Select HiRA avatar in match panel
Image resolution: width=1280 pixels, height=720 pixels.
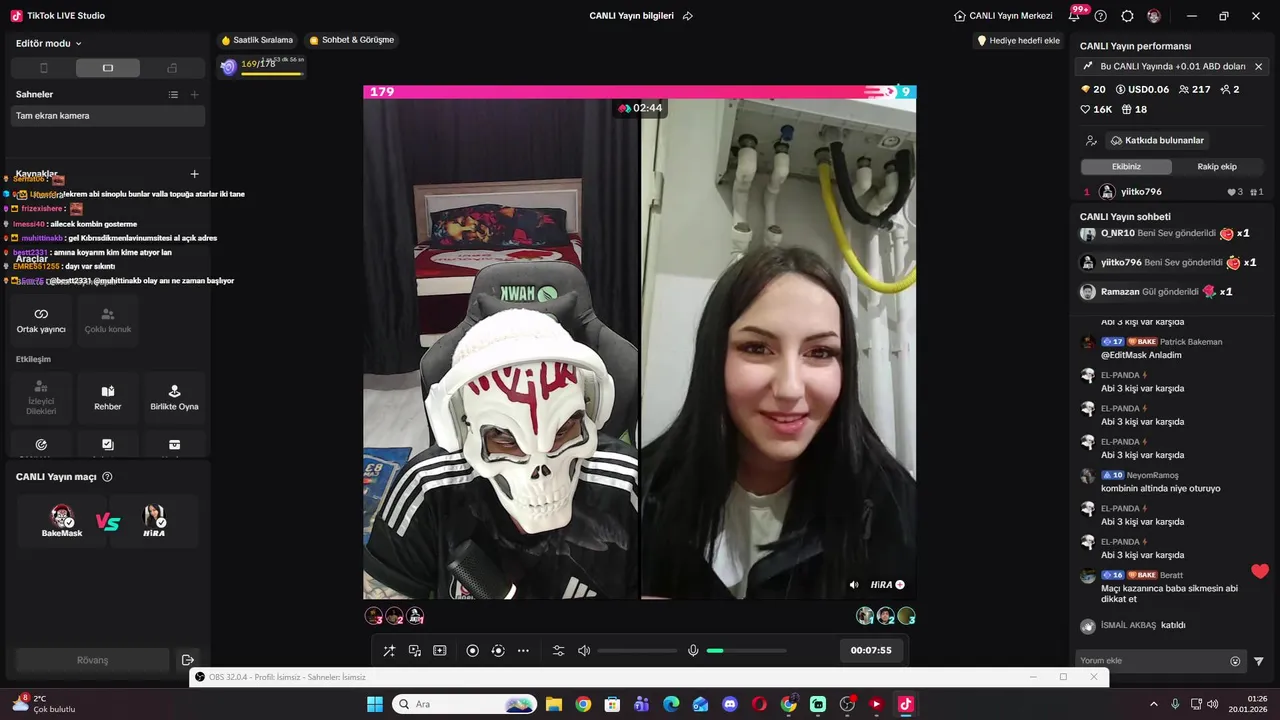154,517
